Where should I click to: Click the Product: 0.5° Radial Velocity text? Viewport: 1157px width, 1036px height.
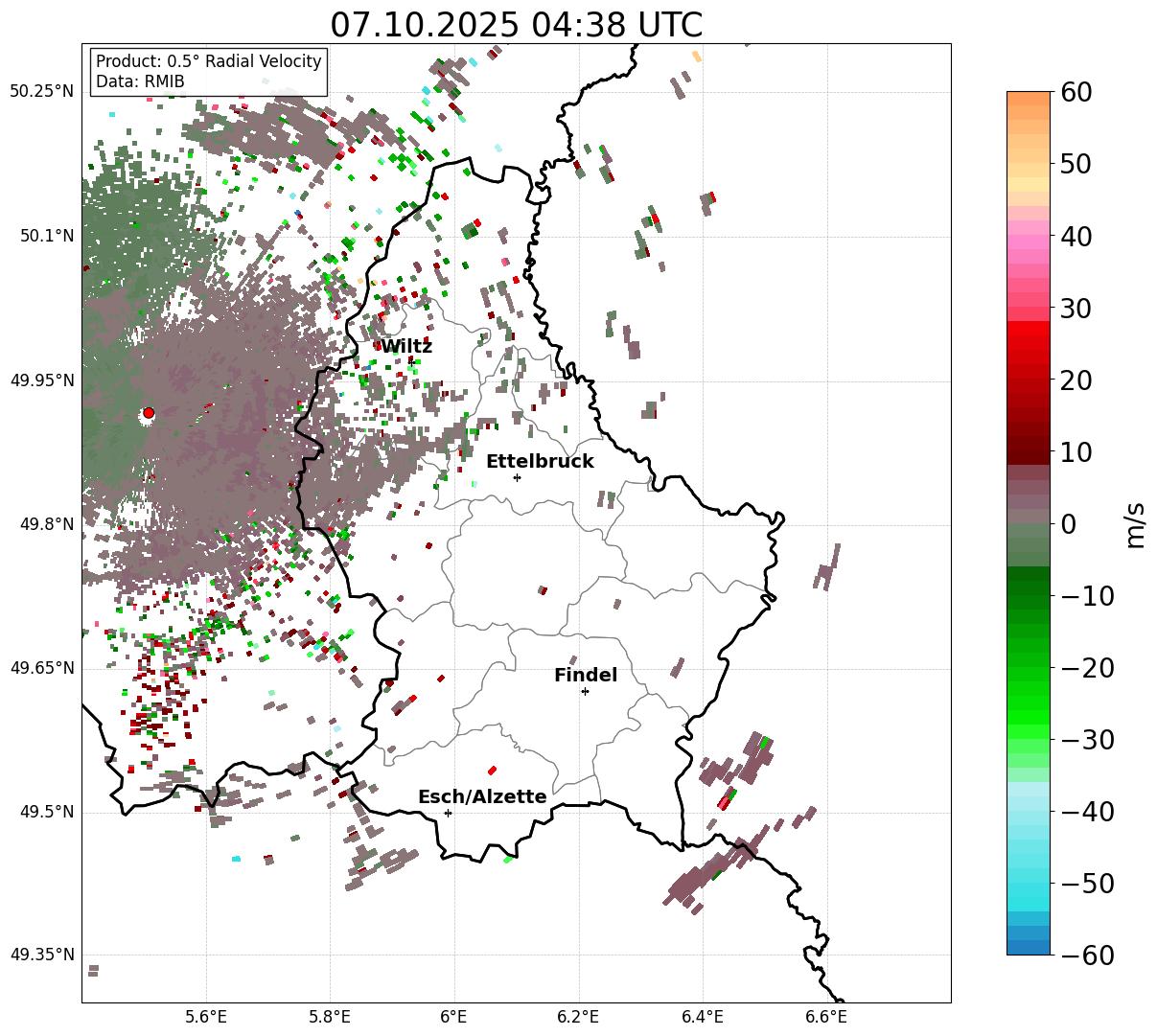pos(209,61)
